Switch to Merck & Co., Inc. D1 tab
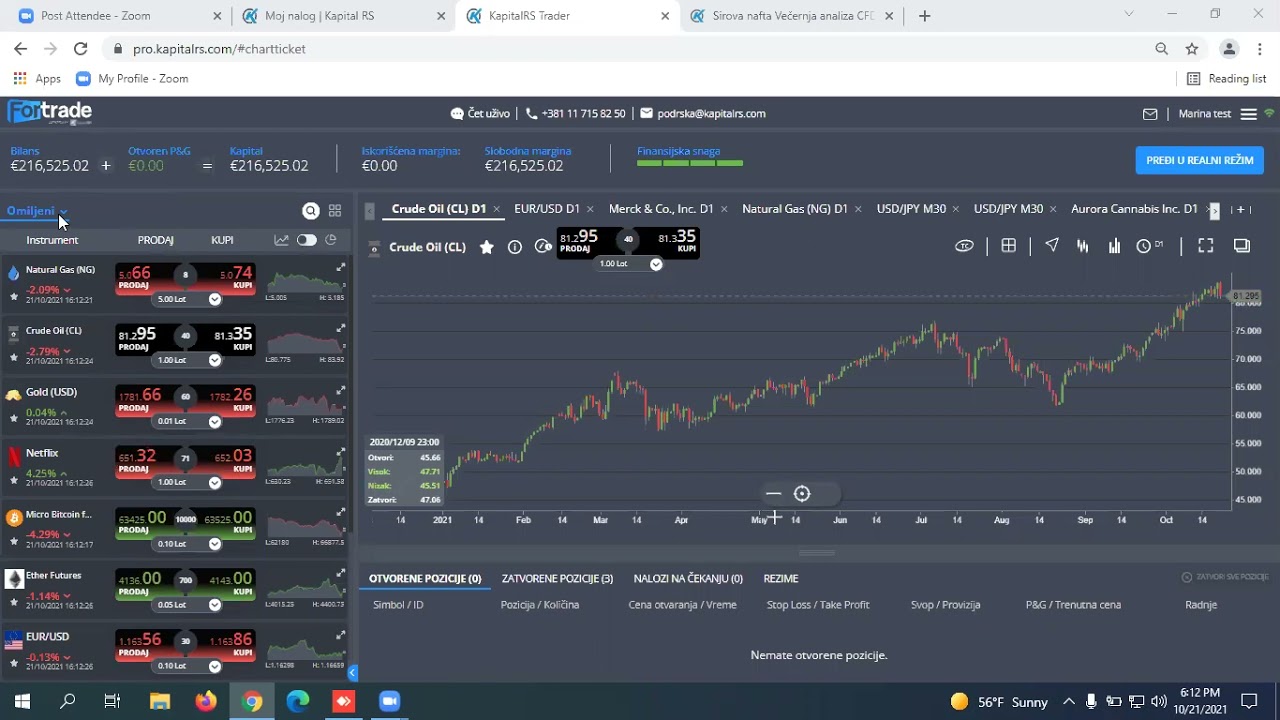Viewport: 1280px width, 720px height. tap(661, 209)
